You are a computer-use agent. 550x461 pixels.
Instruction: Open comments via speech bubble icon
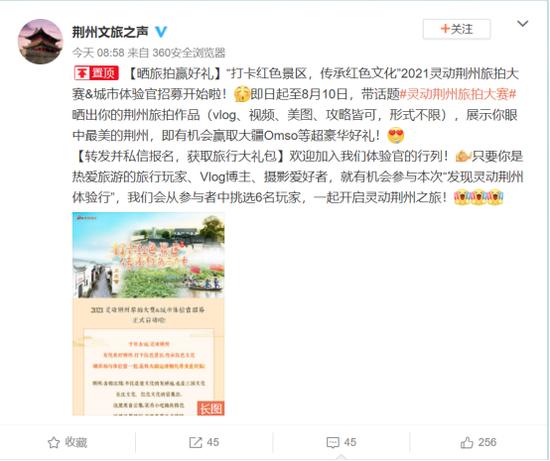[x=333, y=442]
